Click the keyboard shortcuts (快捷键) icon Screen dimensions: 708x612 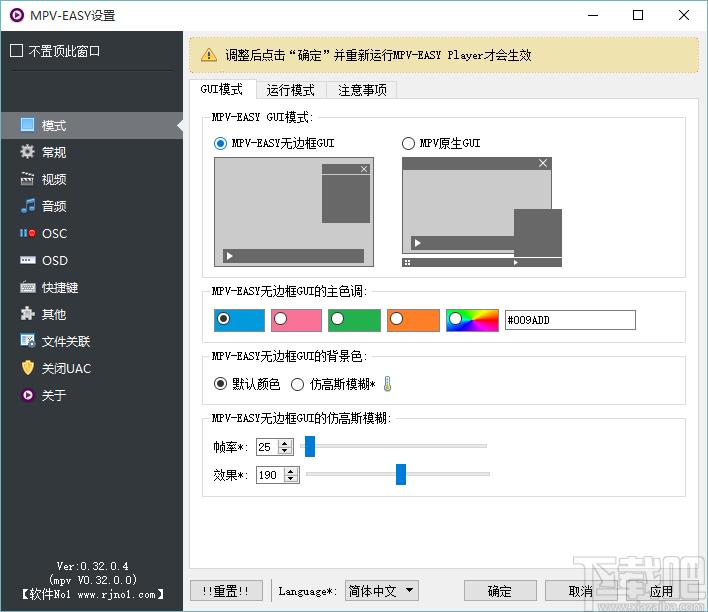coord(27,288)
